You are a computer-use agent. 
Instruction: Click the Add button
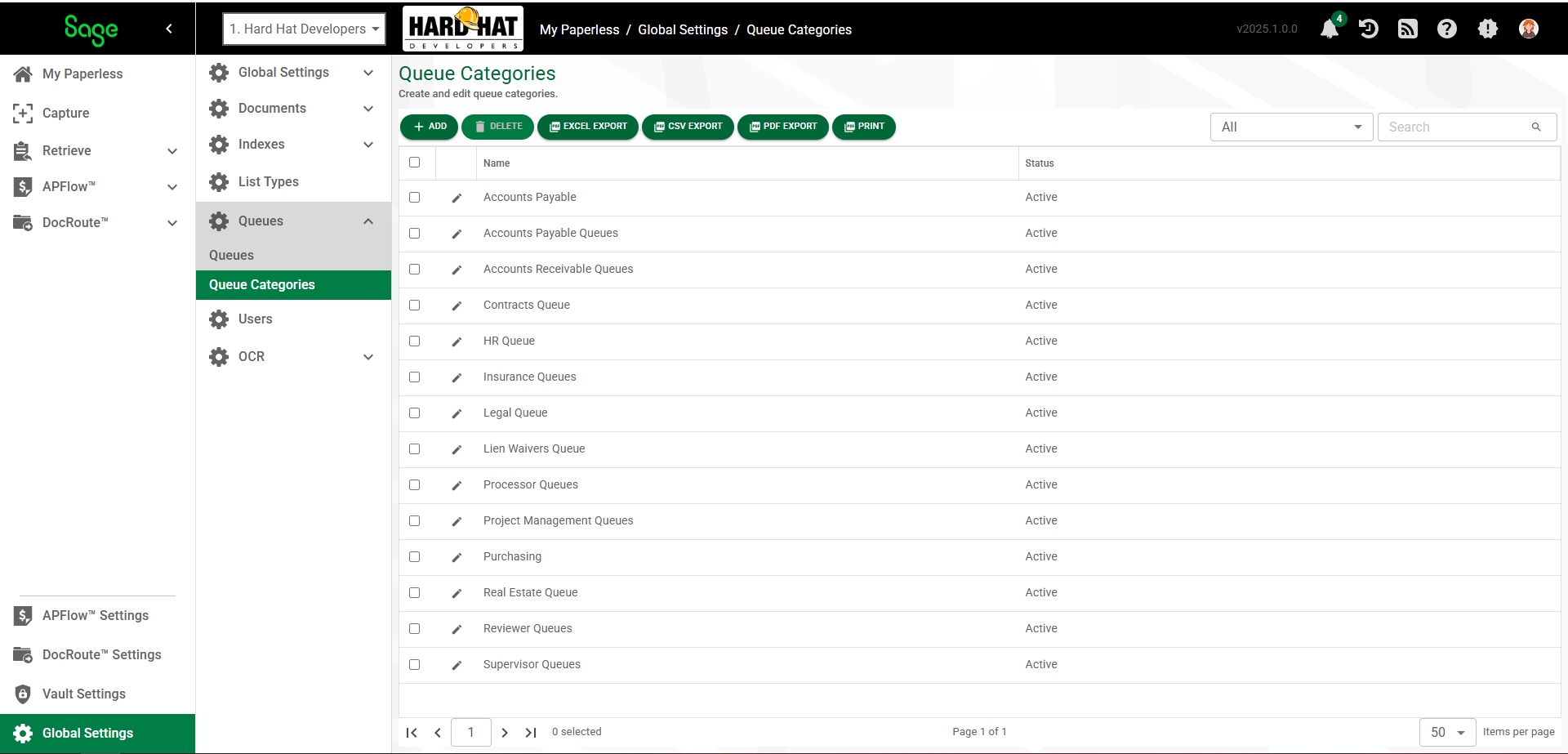click(429, 127)
